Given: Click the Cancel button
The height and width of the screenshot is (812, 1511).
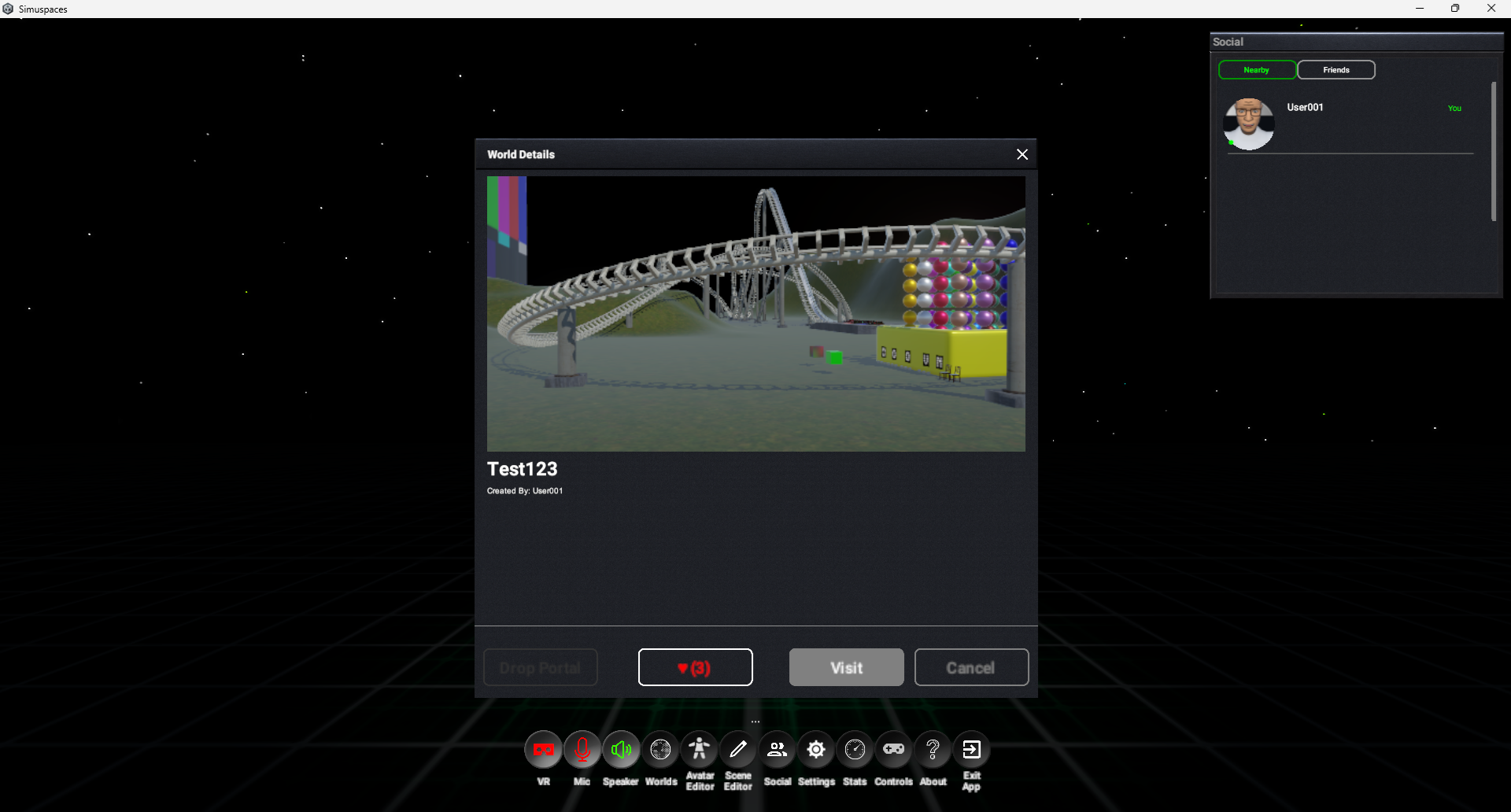Looking at the screenshot, I should click(x=971, y=667).
